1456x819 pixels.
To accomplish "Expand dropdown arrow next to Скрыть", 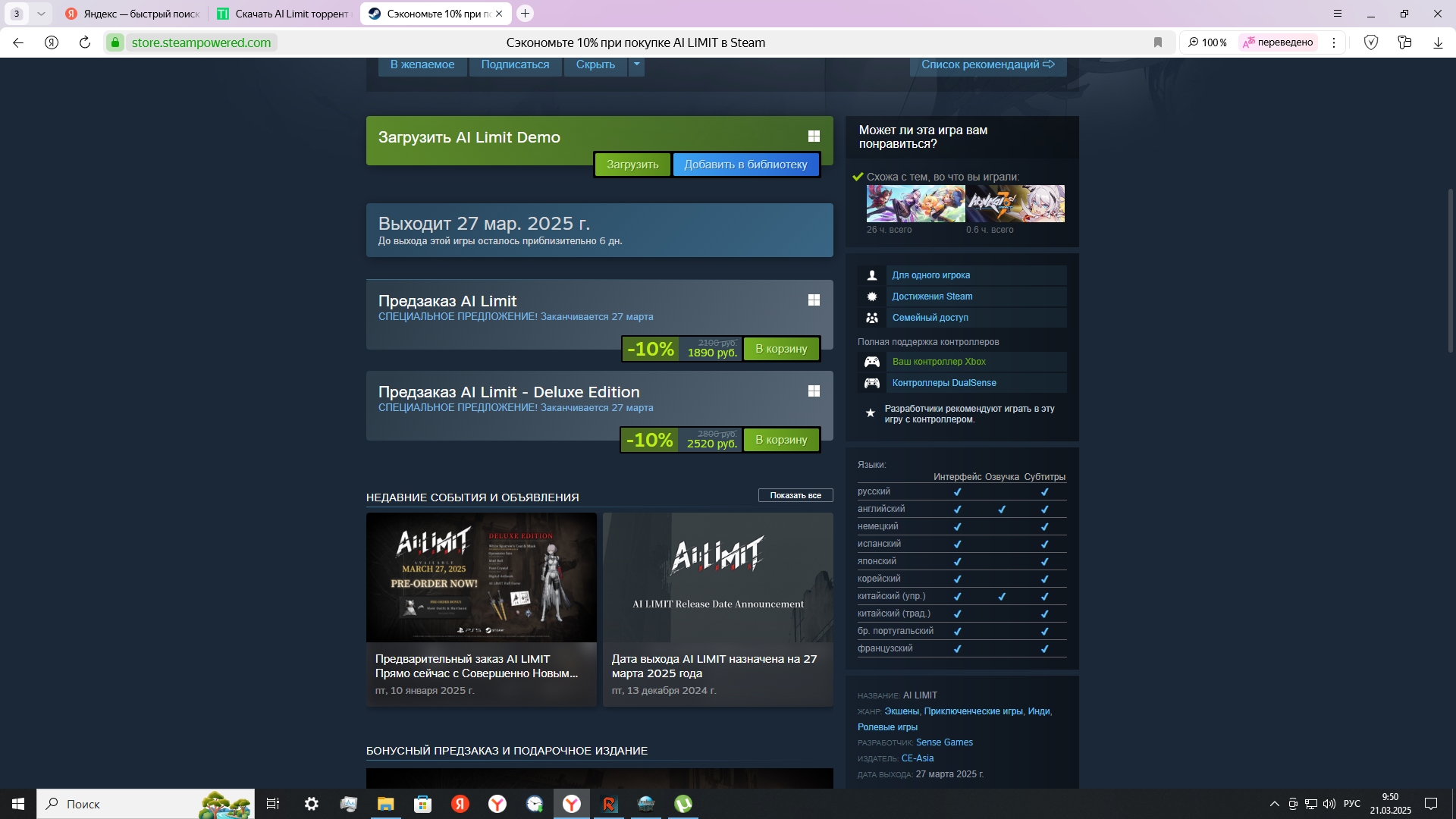I will 636,64.
